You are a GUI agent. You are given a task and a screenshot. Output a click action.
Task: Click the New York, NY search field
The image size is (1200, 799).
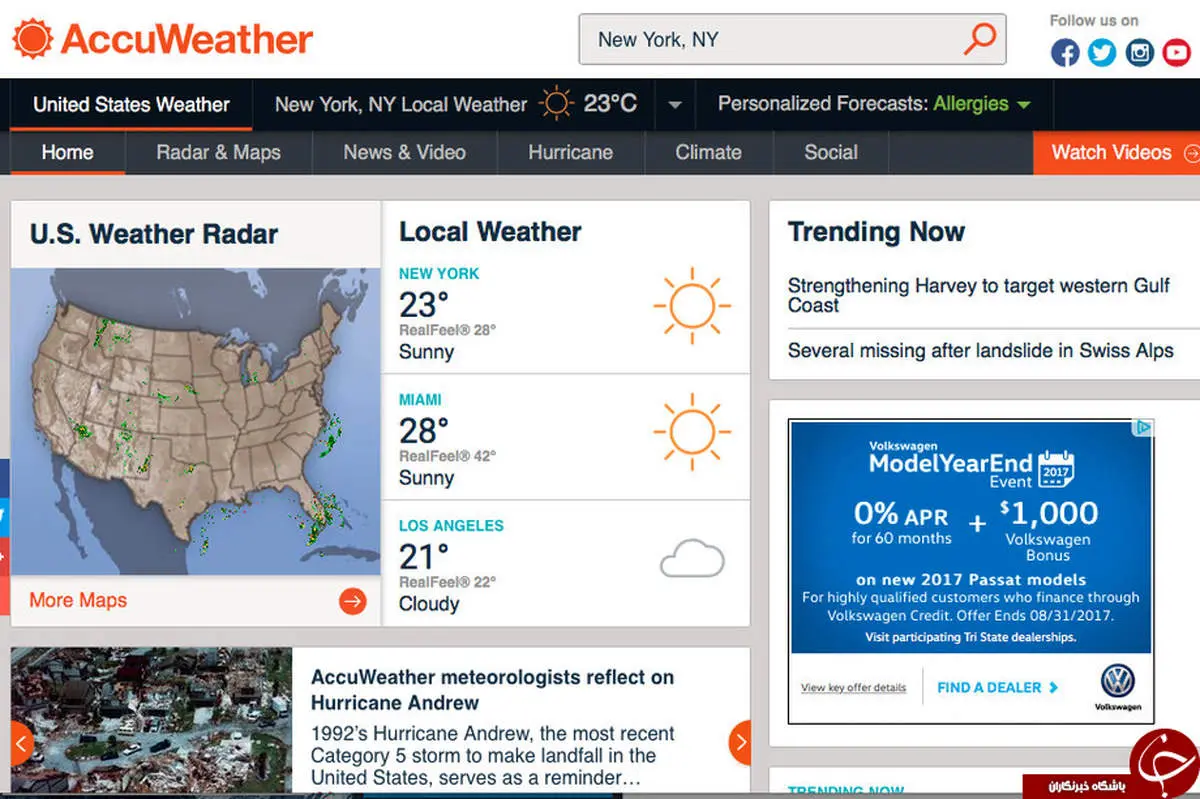tap(792, 40)
